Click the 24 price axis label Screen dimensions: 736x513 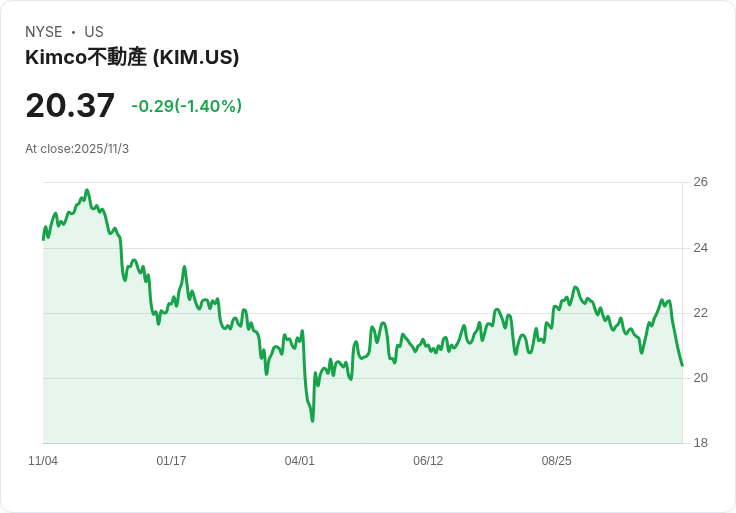[700, 248]
